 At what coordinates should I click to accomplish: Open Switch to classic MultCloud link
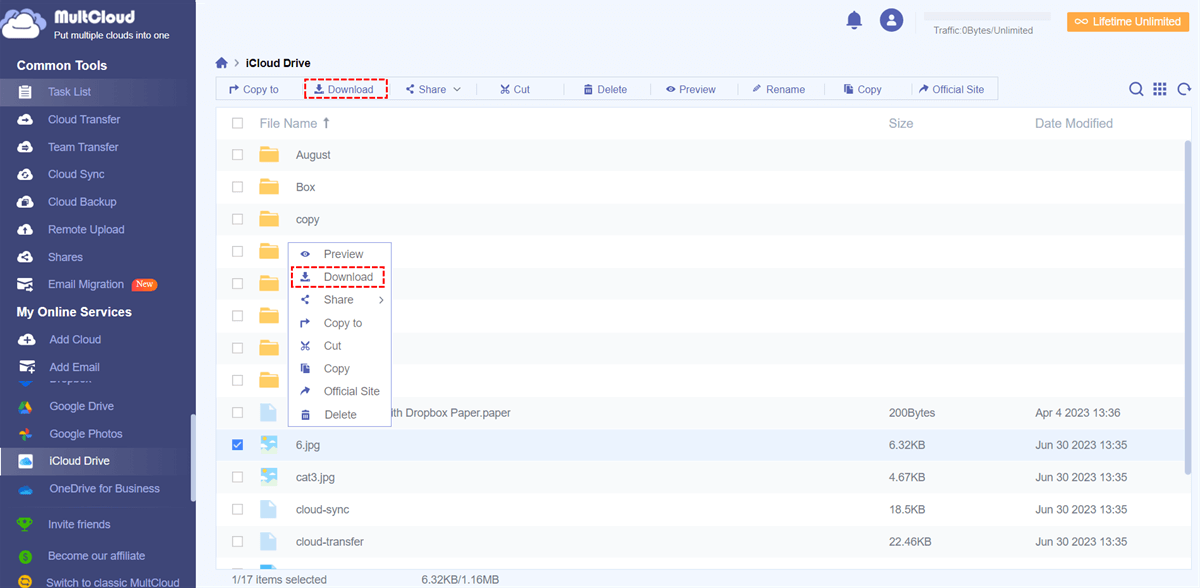click(x=112, y=582)
